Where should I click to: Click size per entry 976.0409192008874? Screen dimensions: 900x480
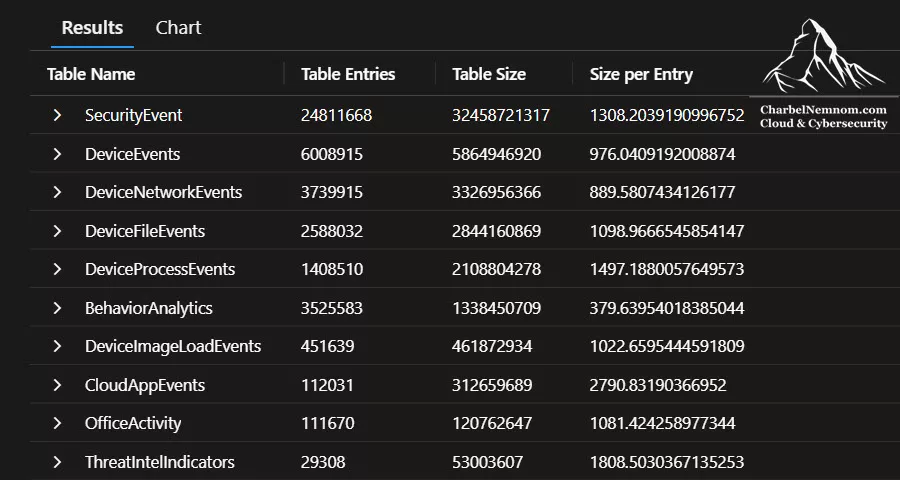662,154
